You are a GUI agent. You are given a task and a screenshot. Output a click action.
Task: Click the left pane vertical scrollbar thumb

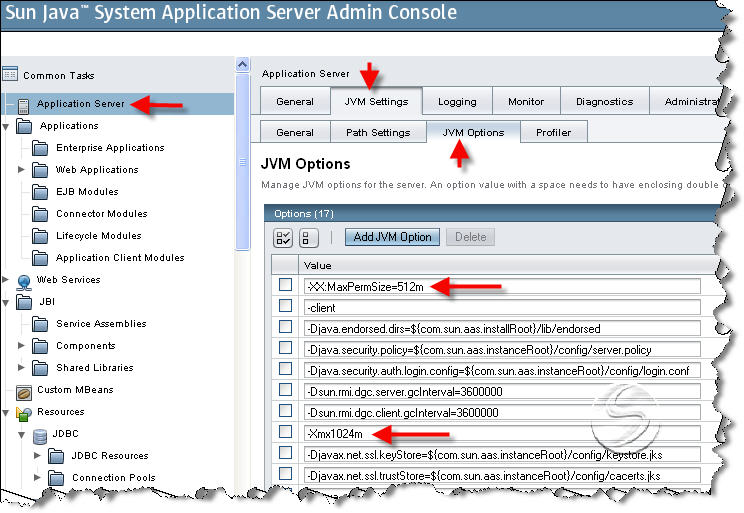click(x=242, y=161)
